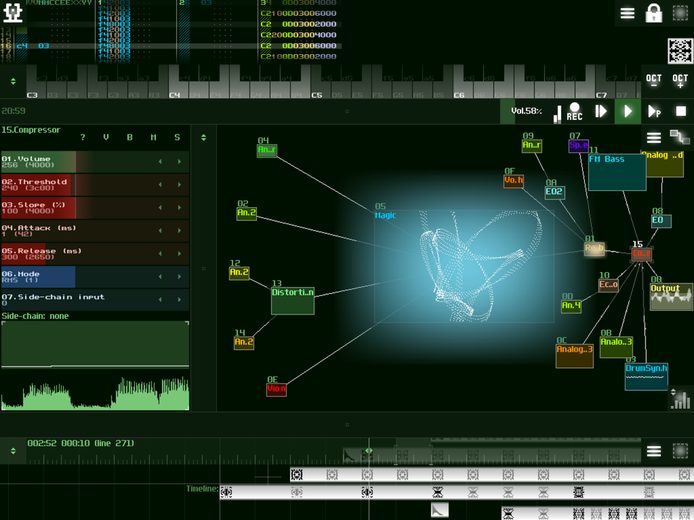Switch 06.Mode forward with its right arrow
This screenshot has width=694, height=520.
(179, 277)
